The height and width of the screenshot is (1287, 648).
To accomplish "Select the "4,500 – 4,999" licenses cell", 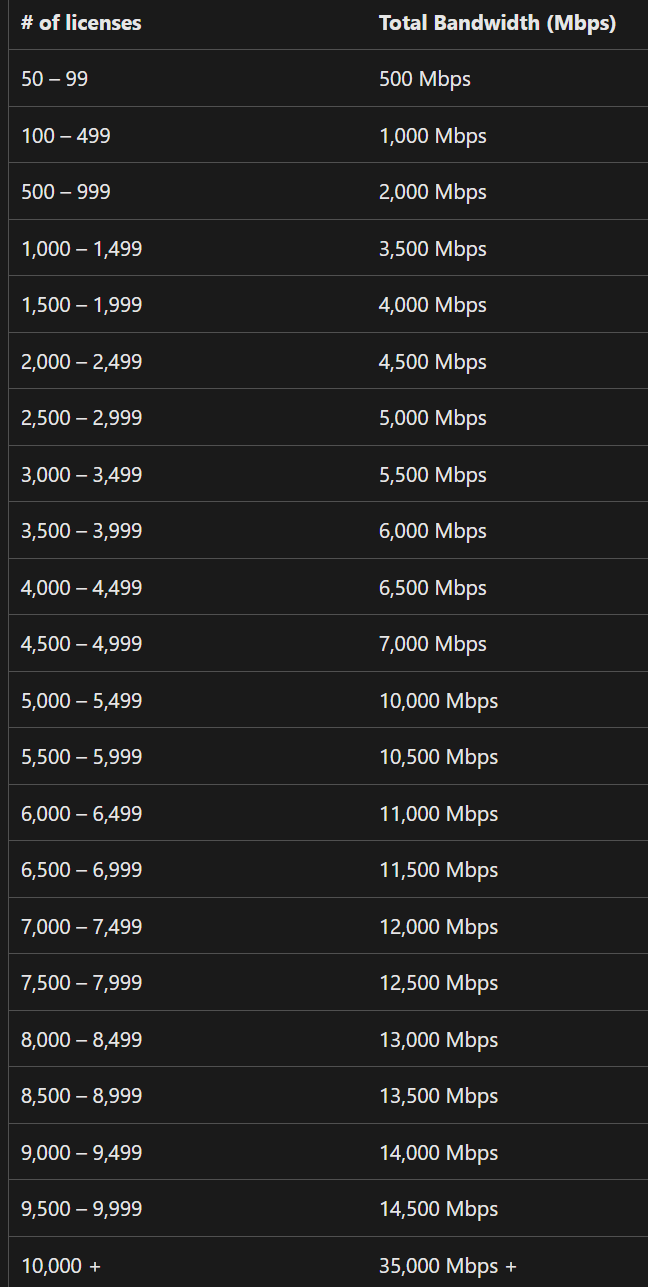I will (x=82, y=644).
